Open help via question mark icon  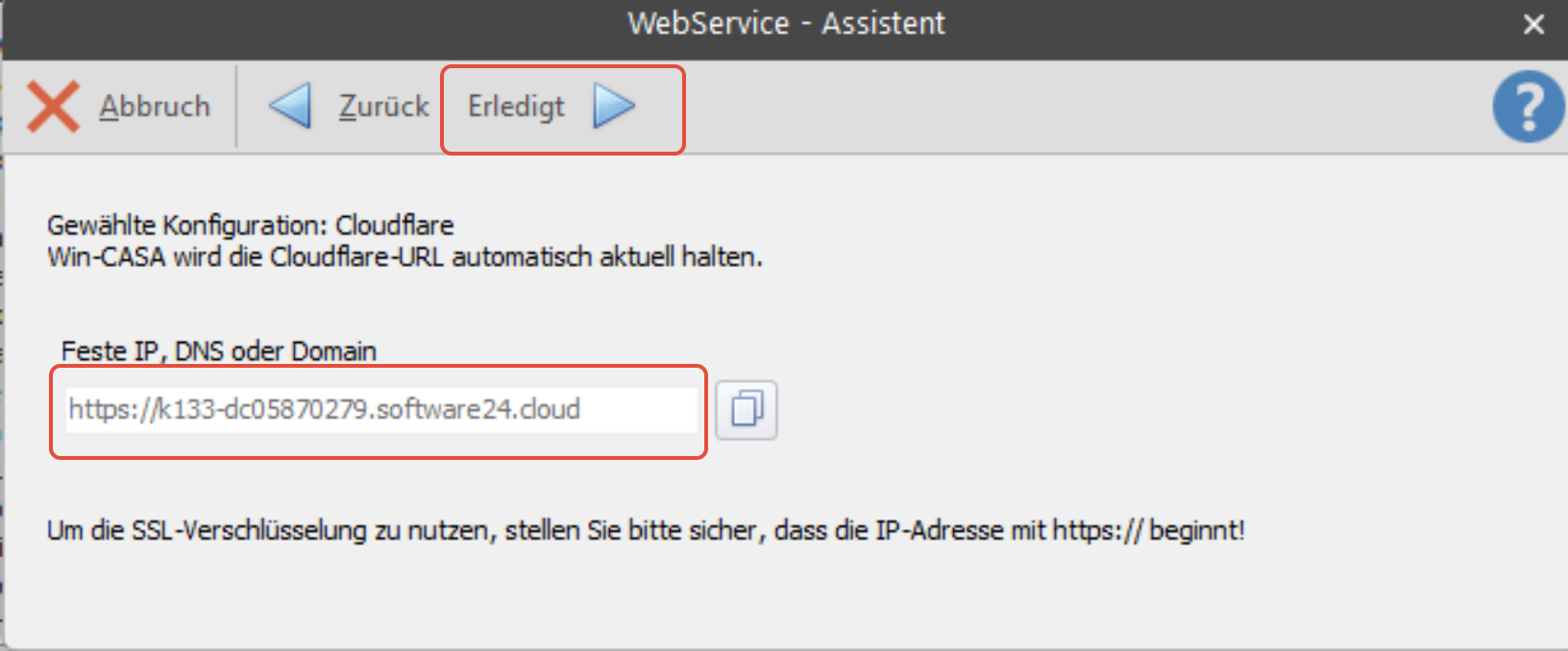click(x=1529, y=107)
